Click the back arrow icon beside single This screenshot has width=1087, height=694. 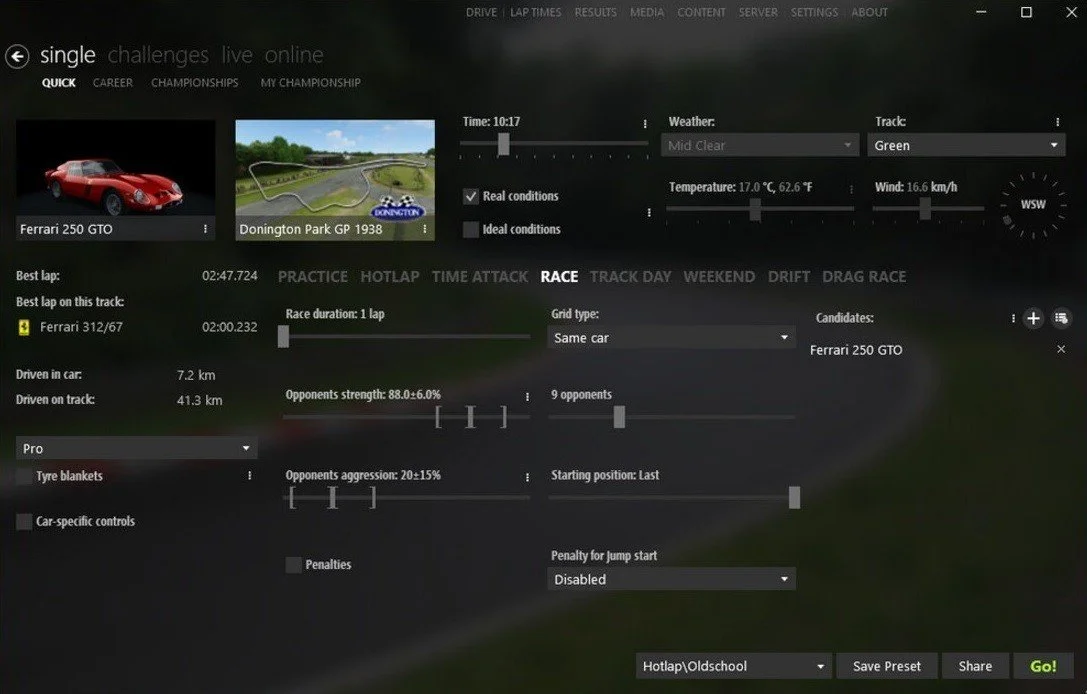pos(17,56)
